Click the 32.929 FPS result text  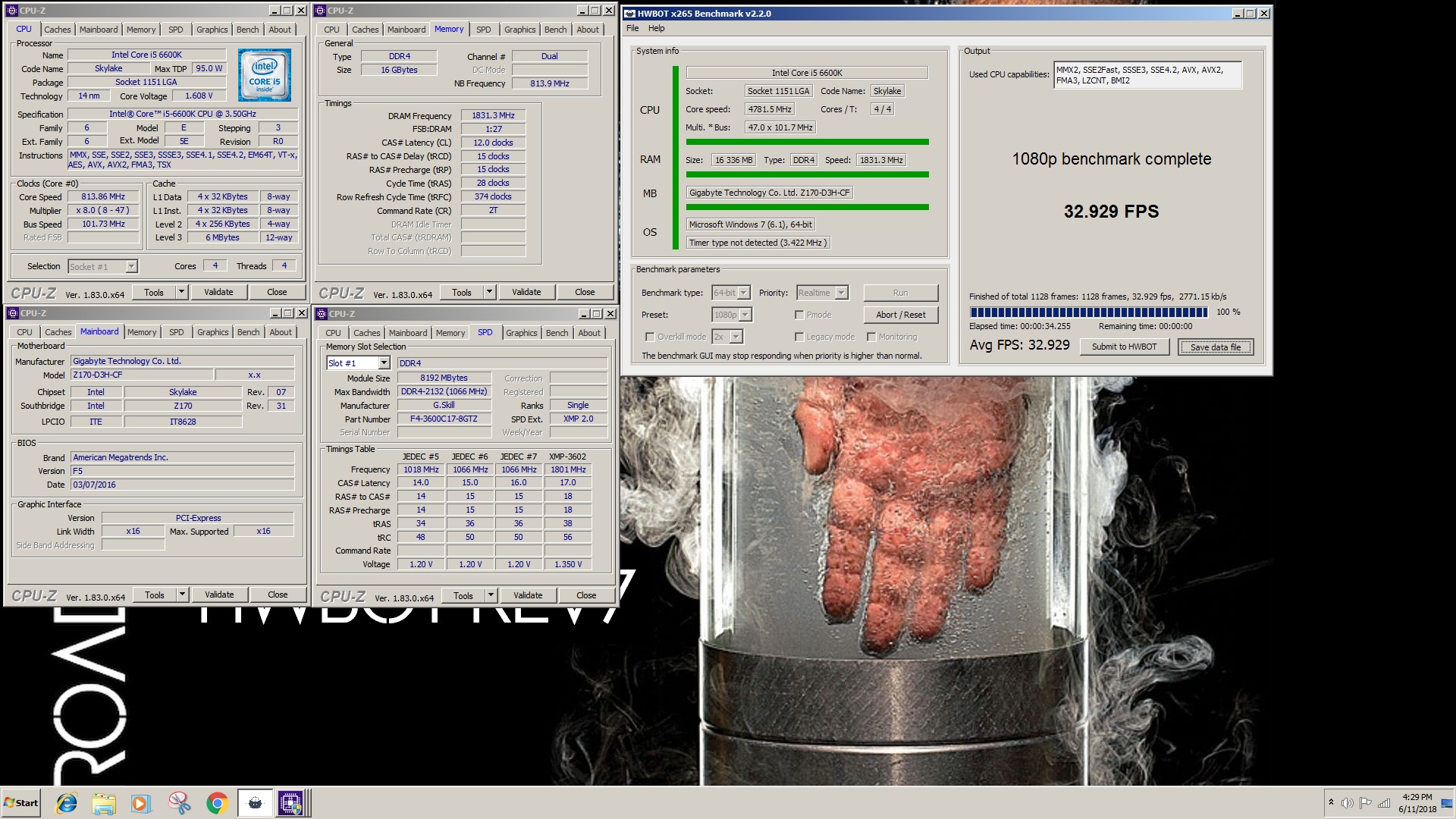pyautogui.click(x=1111, y=212)
